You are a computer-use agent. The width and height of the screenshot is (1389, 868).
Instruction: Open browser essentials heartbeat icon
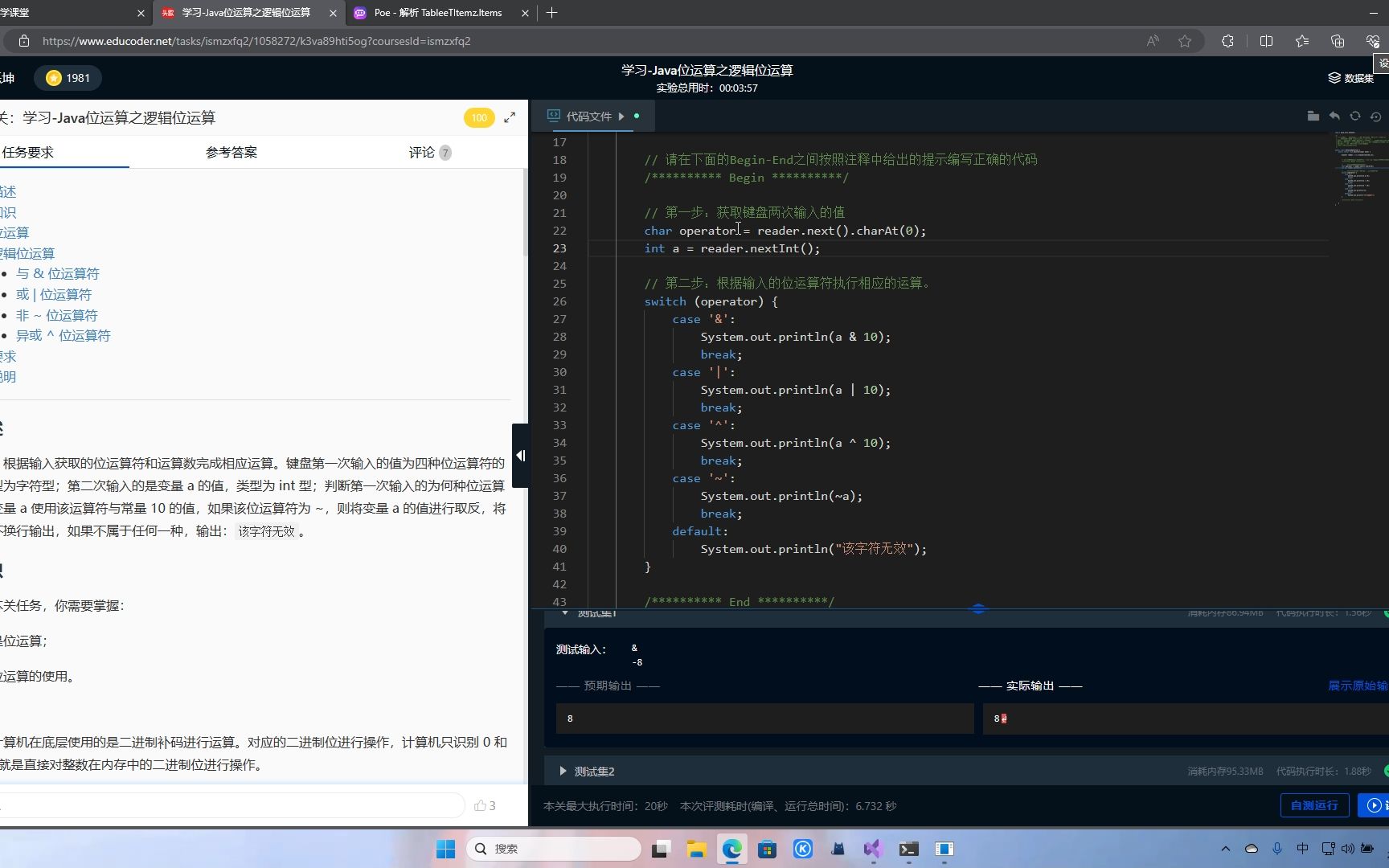click(x=1373, y=41)
